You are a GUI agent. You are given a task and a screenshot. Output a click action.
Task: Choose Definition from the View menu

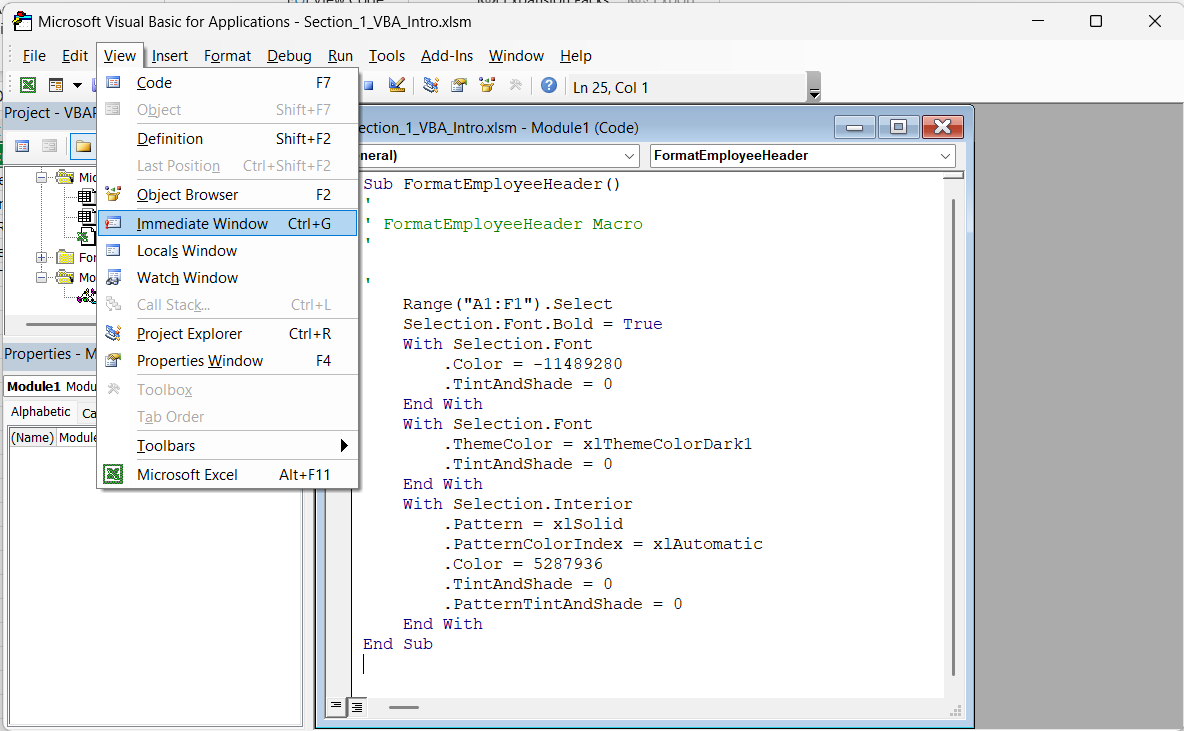(x=228, y=139)
